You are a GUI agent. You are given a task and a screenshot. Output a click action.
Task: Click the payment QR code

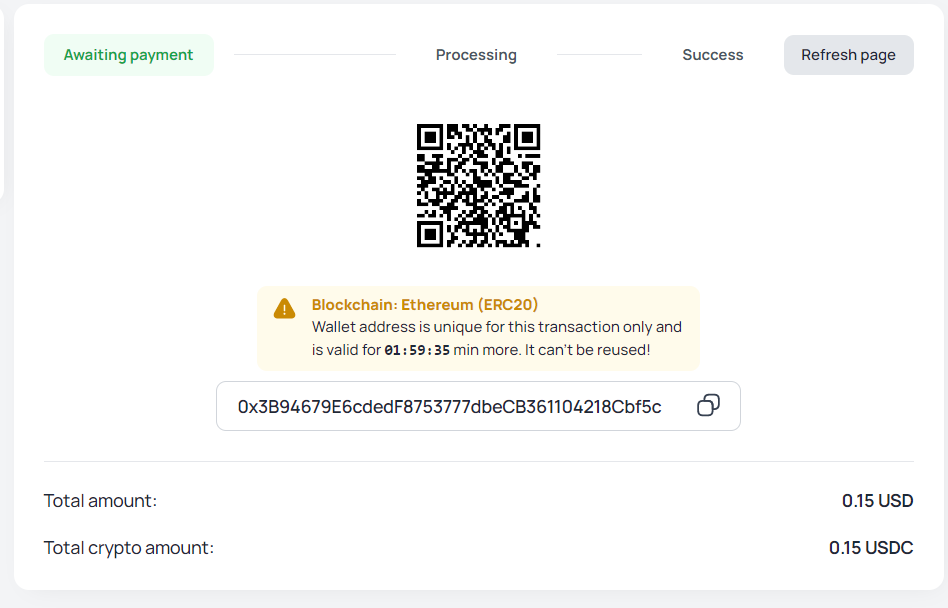(x=478, y=185)
